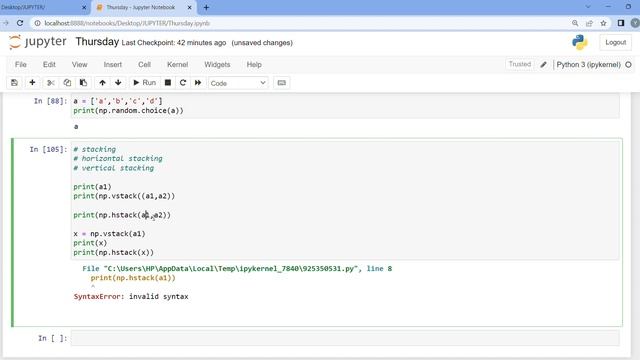Screen dimensions: 640x360
Task: Run the current cell
Action: 144,83
